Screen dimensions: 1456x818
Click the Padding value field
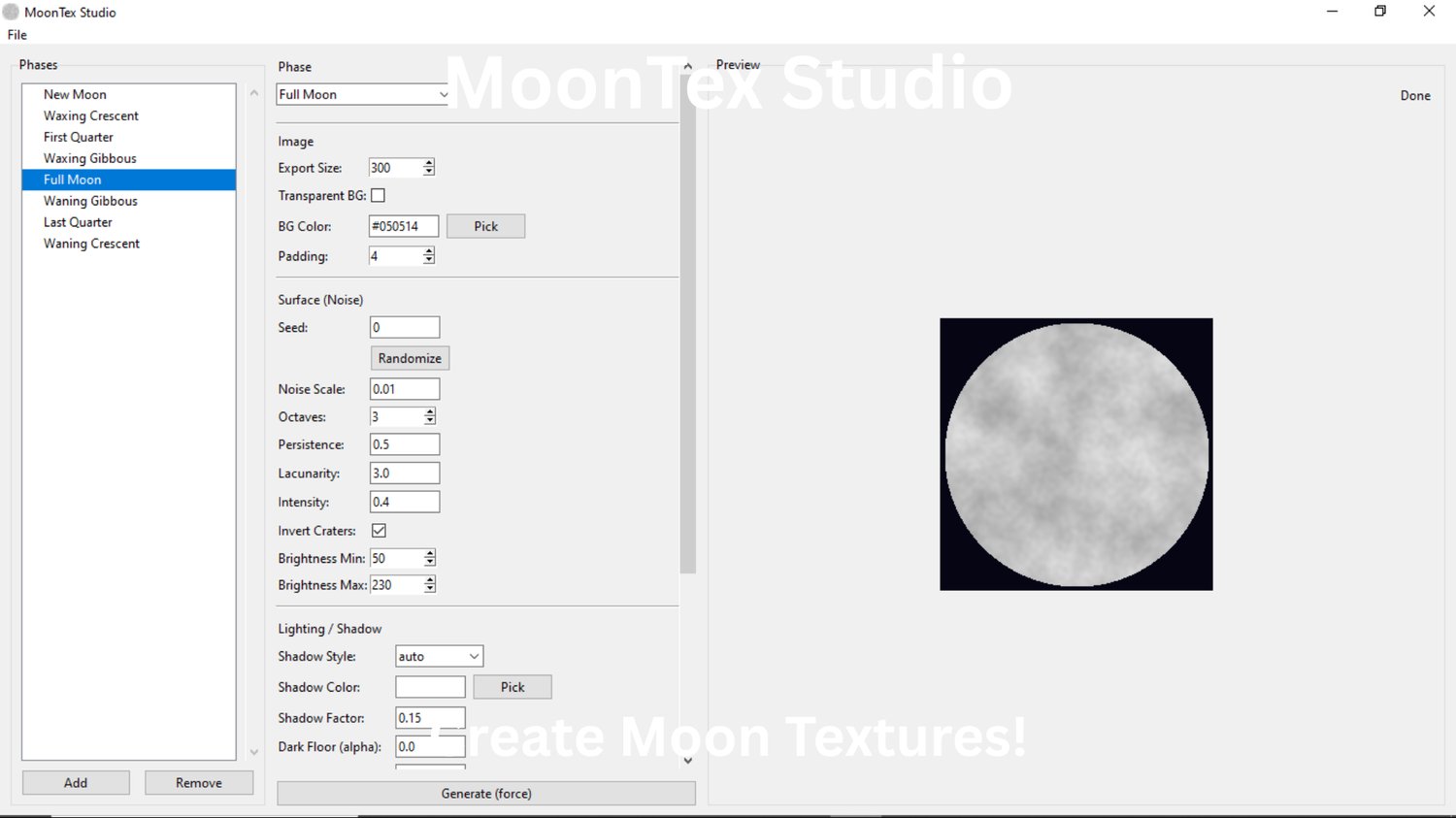(x=396, y=256)
